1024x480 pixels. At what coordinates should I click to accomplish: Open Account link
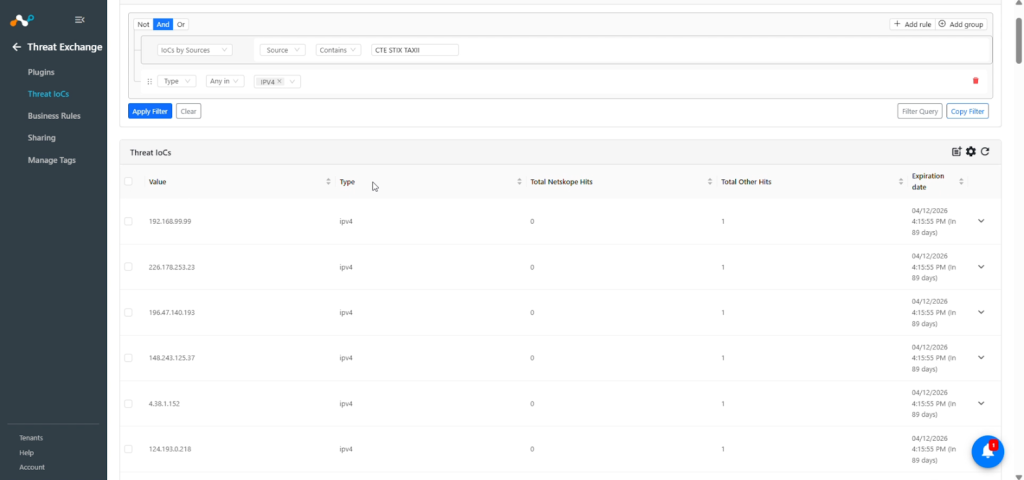coord(32,467)
